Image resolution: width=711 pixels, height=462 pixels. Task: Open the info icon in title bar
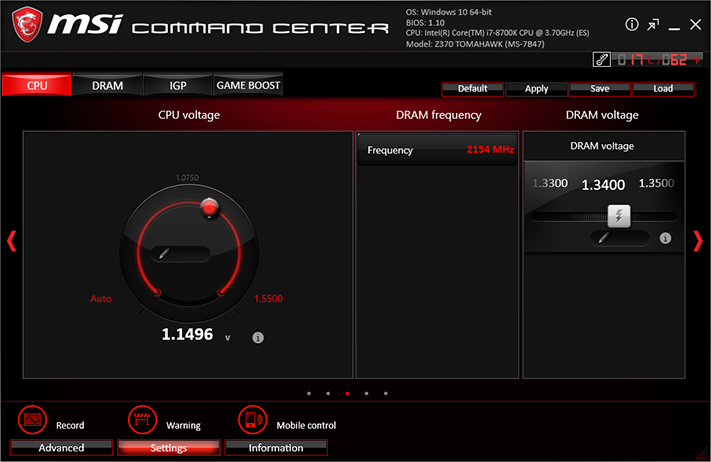[632, 24]
